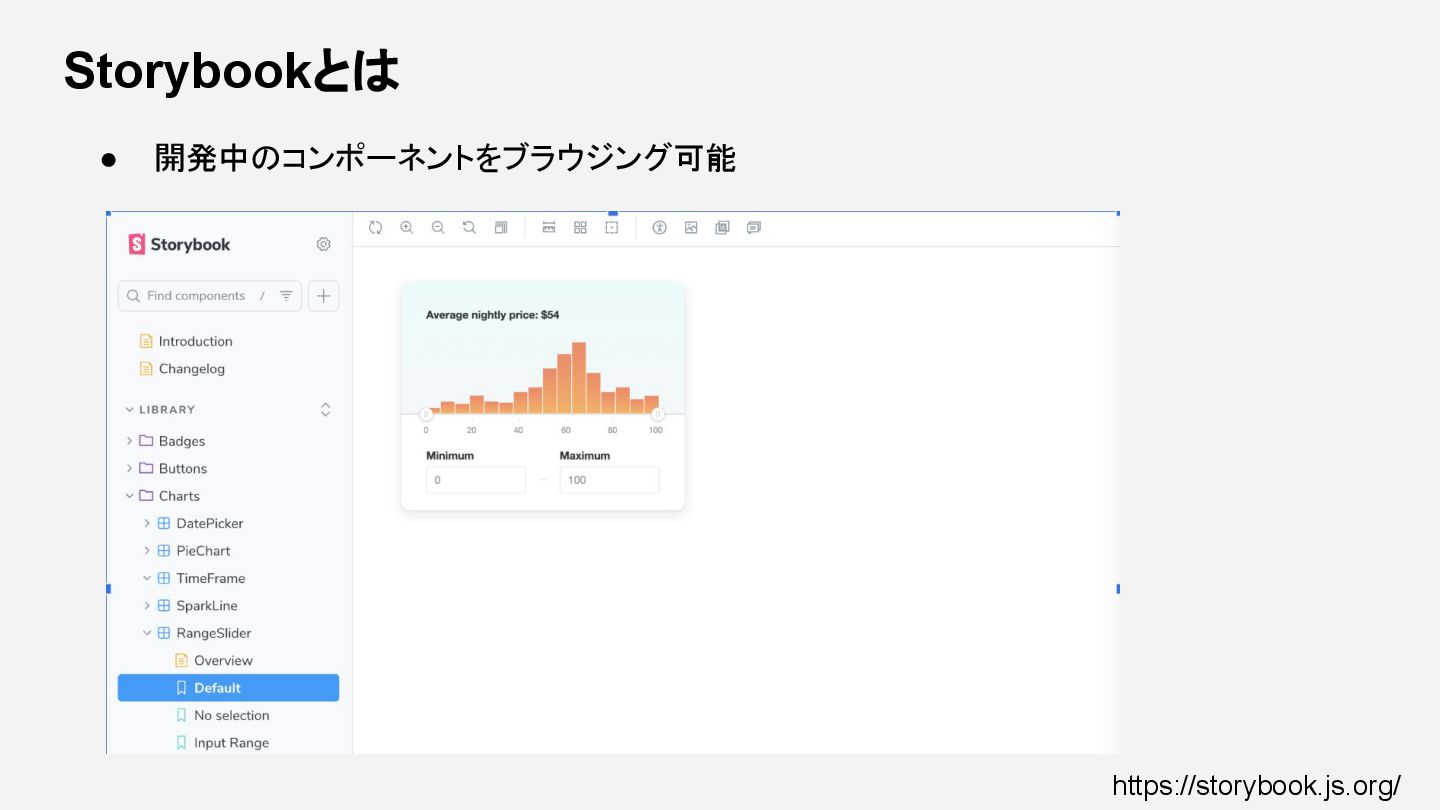Viewport: 1440px width, 810px height.
Task: Click the right range slider handle
Action: (658, 414)
